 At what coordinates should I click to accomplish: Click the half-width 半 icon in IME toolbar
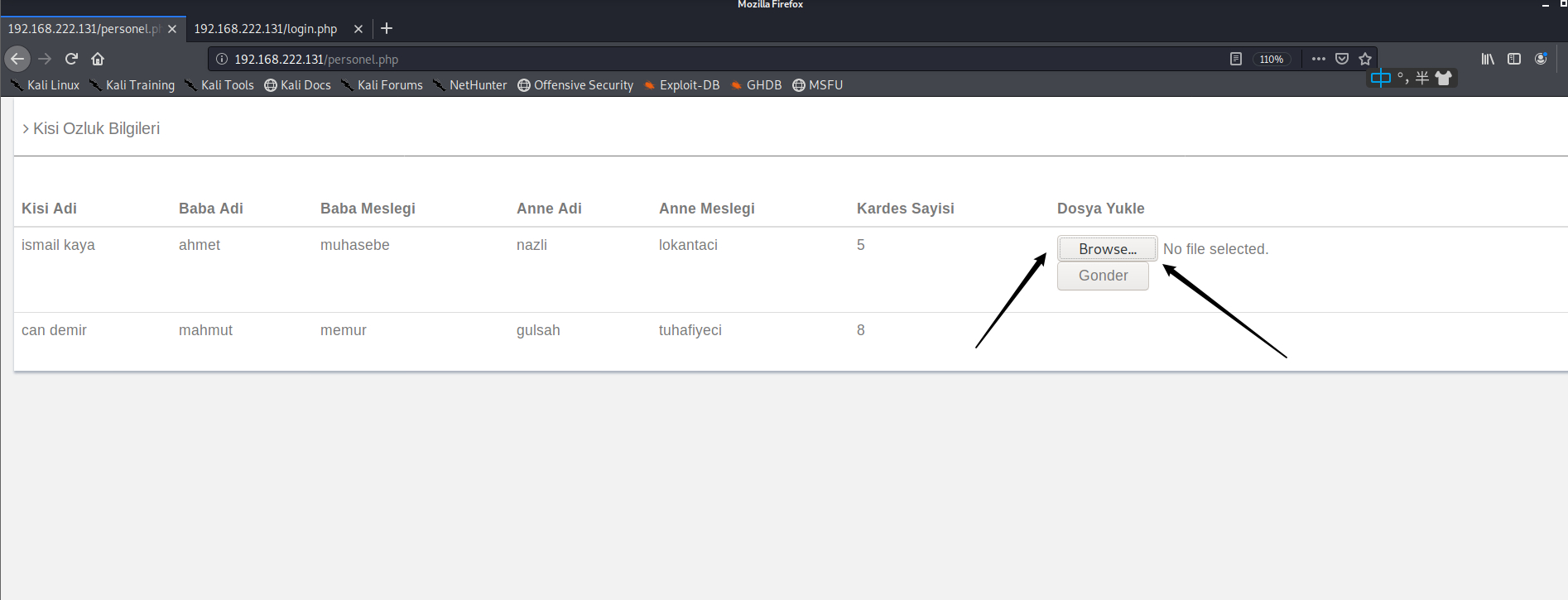click(x=1422, y=78)
